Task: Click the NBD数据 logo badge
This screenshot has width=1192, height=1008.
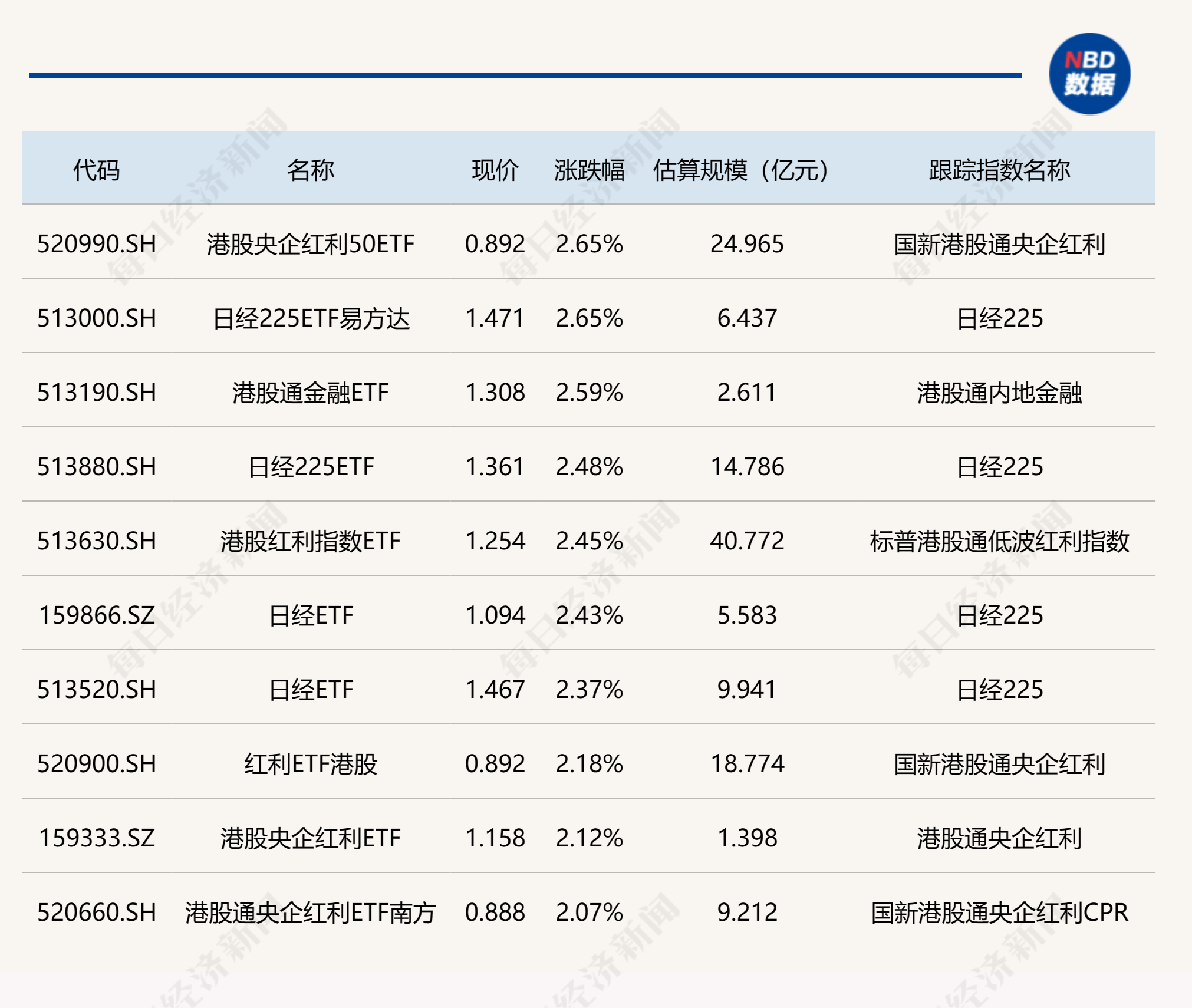Action: tap(1089, 74)
